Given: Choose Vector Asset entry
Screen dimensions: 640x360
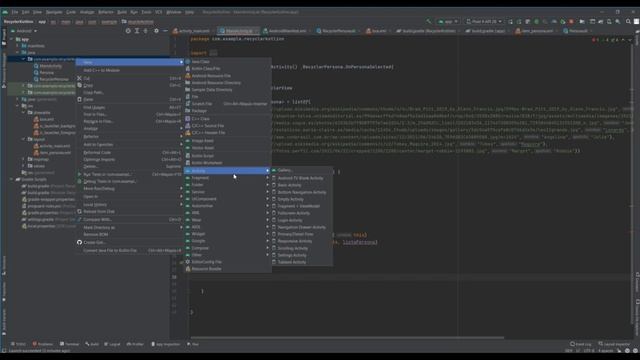Looking at the screenshot, I should [x=227, y=148].
